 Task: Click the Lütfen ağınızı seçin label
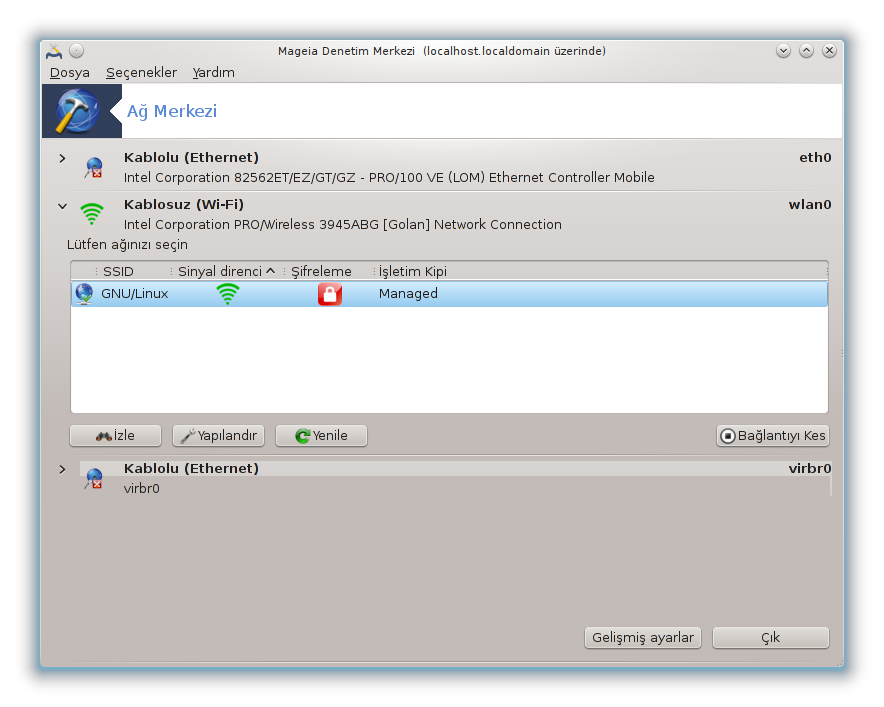[127, 245]
